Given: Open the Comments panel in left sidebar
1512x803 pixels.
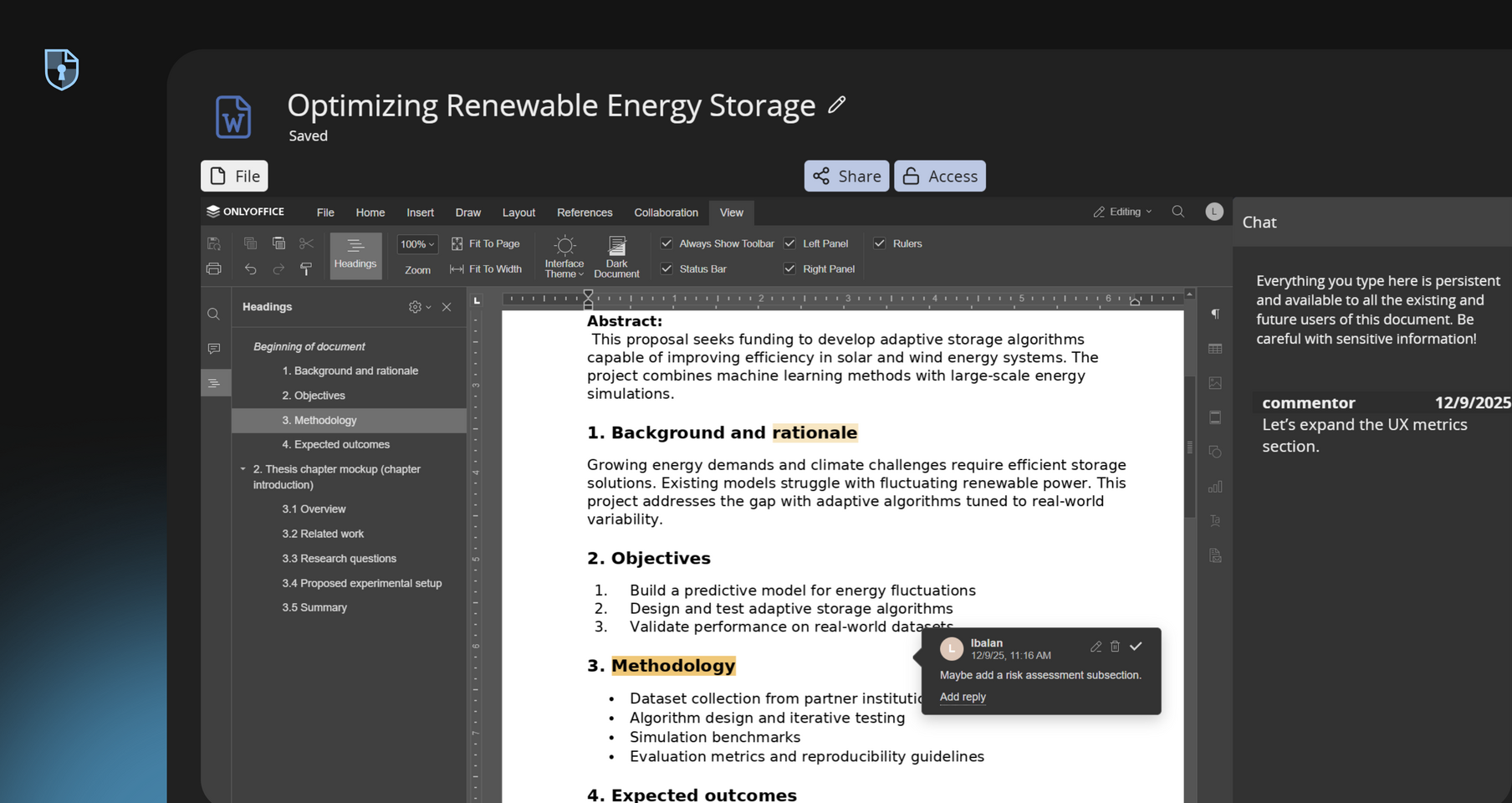Looking at the screenshot, I should [x=214, y=349].
